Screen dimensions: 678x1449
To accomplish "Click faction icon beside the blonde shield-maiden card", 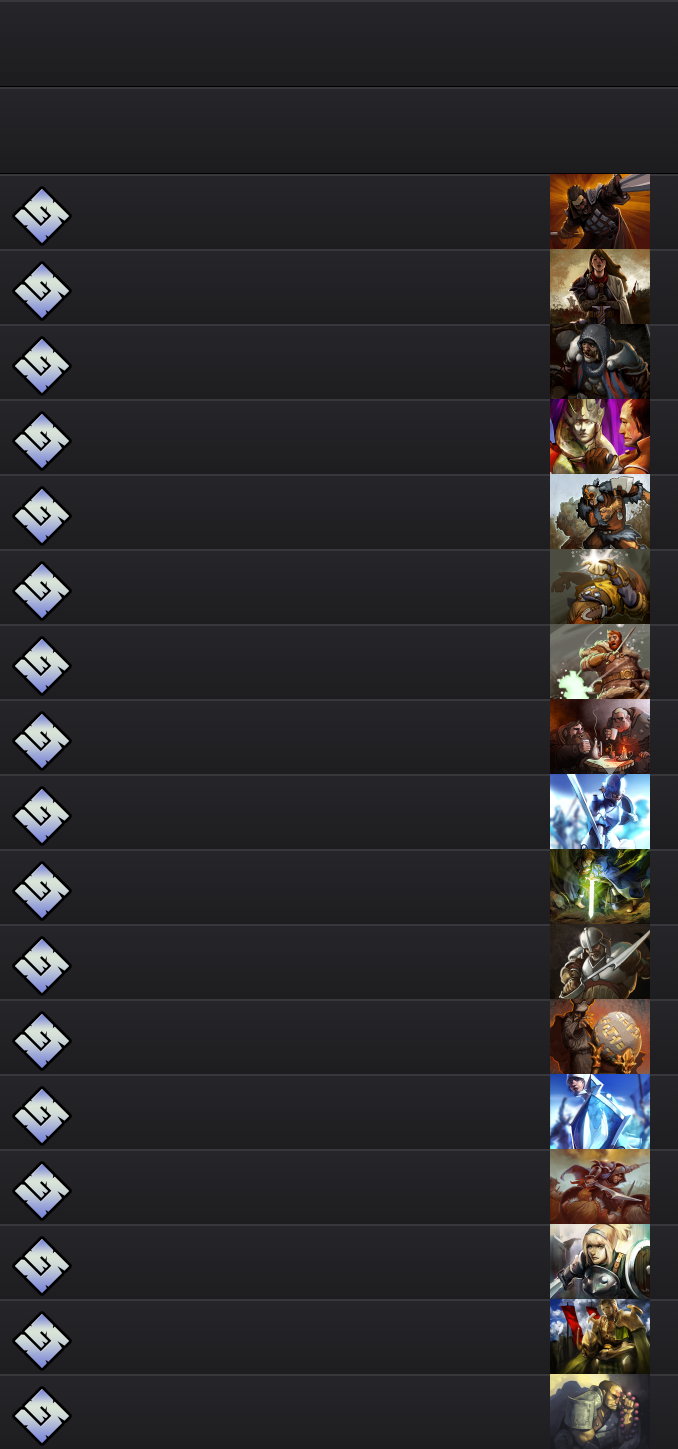I will [42, 1266].
